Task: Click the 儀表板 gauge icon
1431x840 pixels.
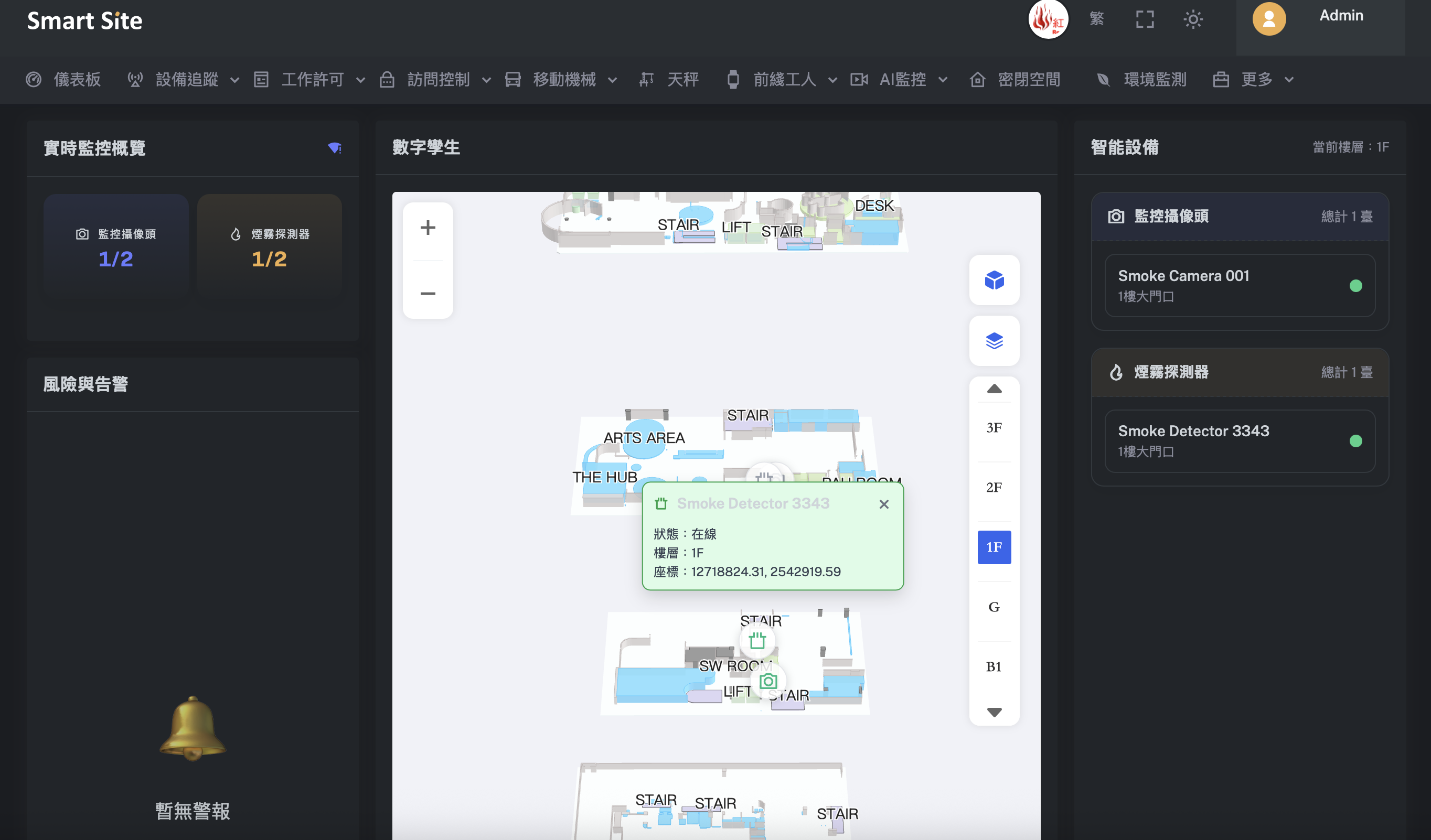Action: [x=34, y=80]
